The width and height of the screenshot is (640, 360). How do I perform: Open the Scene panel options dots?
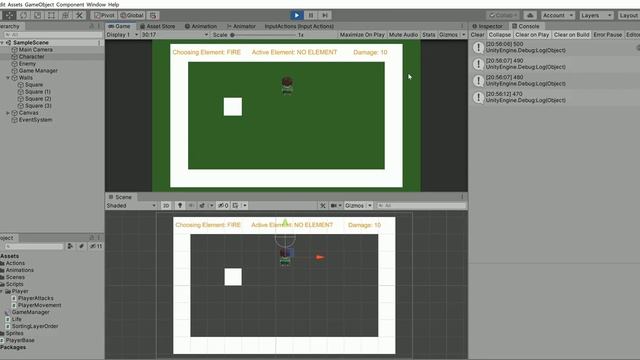462,197
